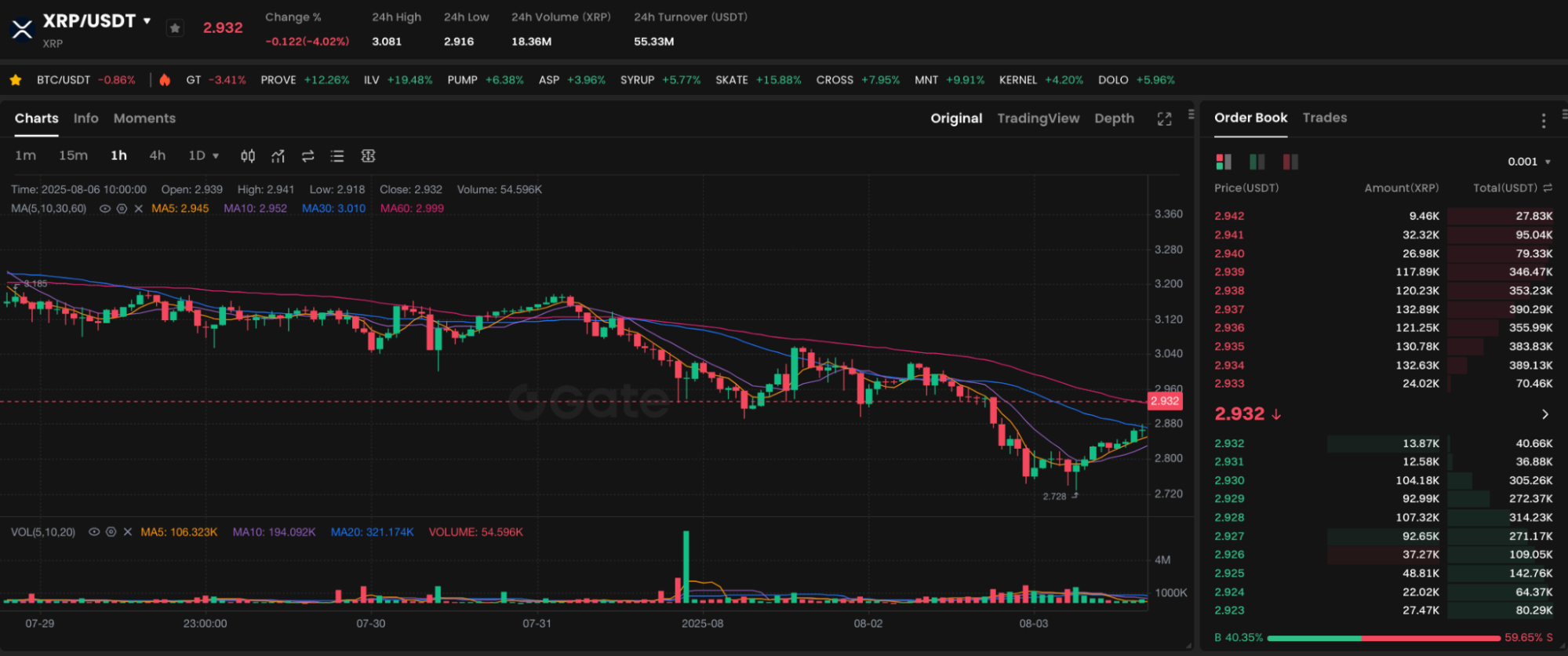Click the yellow favorites star in ticker bar

[15, 80]
